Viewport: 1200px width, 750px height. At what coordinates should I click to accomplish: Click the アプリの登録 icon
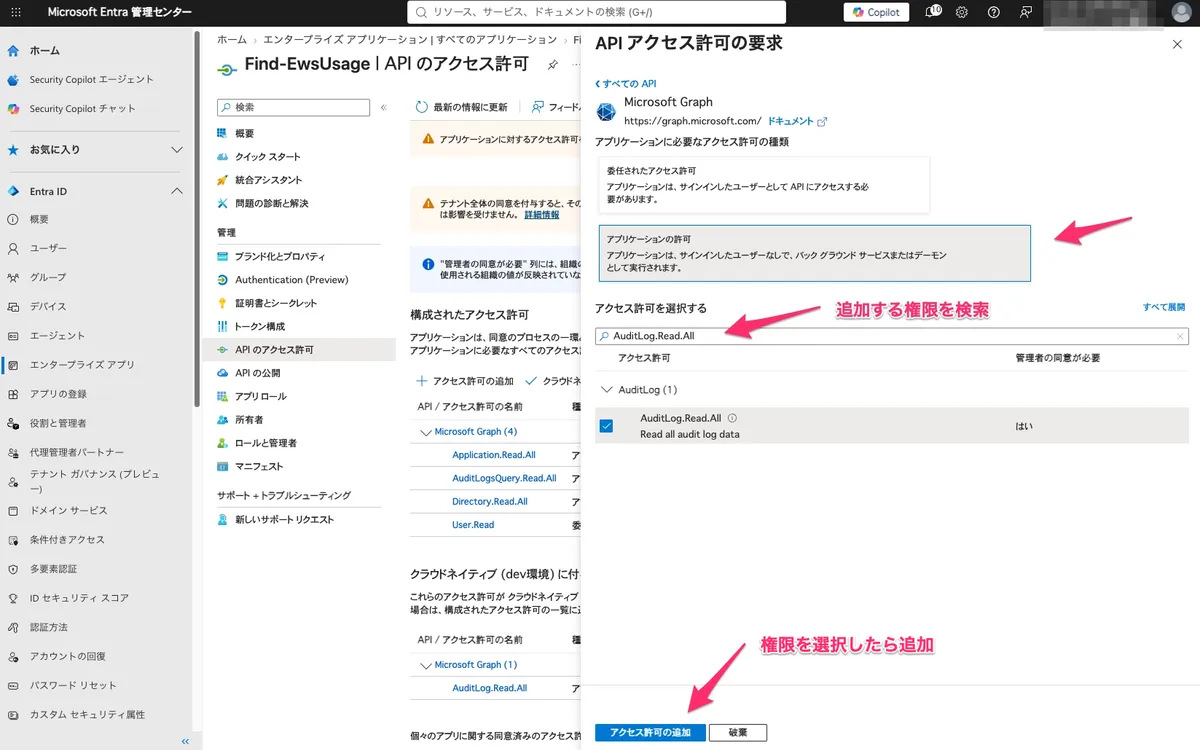click(13, 394)
